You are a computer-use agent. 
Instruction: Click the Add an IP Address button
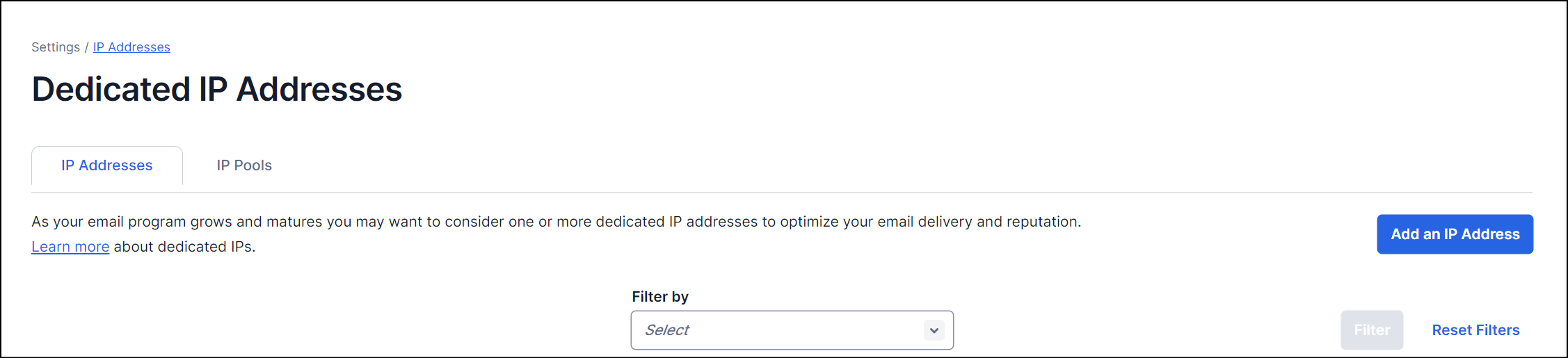[1455, 234]
